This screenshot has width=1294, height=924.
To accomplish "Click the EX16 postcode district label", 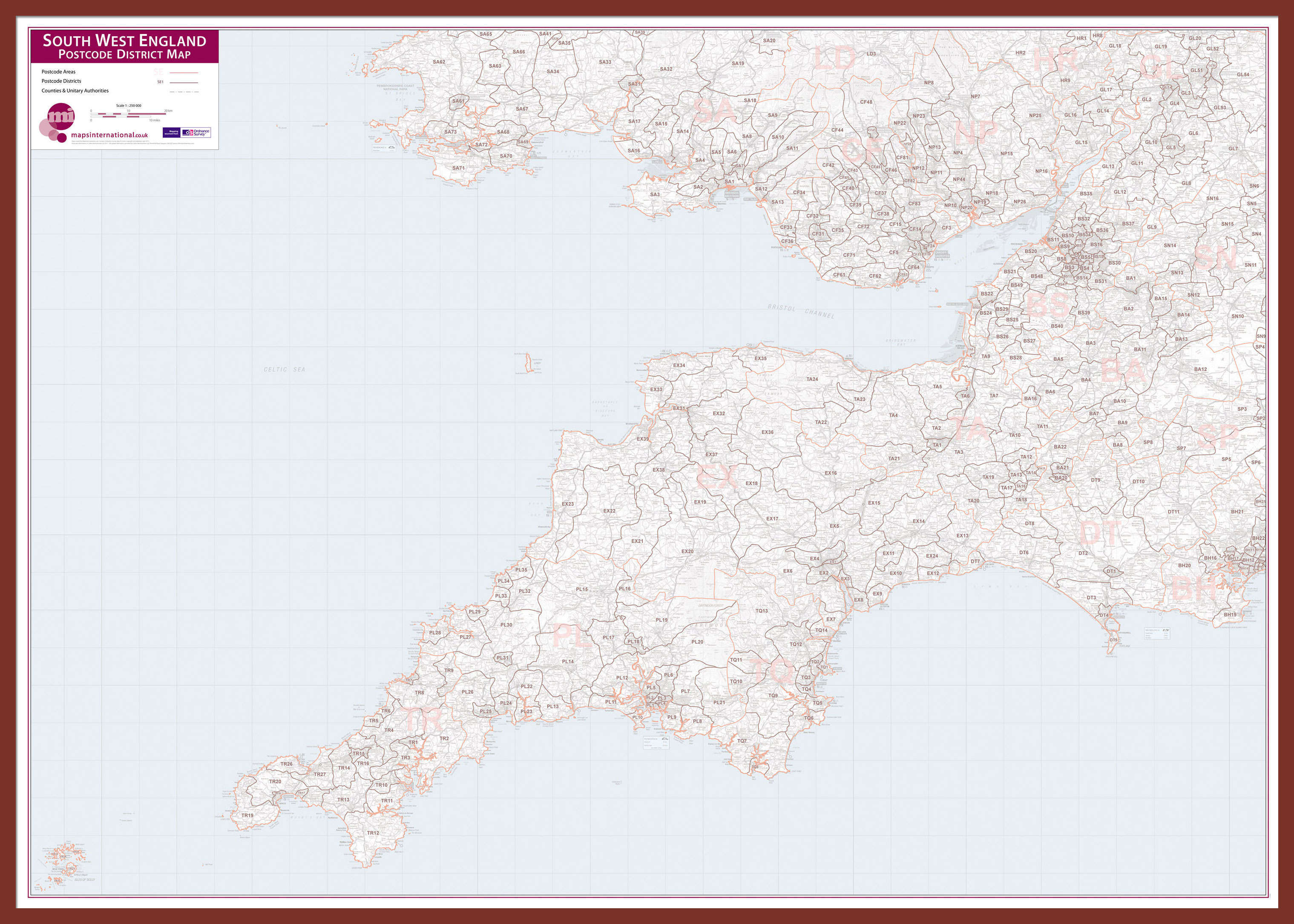I will click(x=831, y=473).
